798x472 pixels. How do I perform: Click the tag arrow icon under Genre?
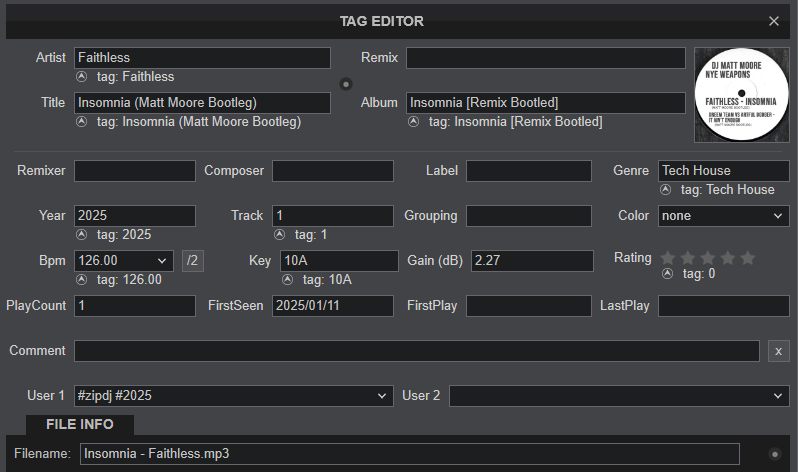665,189
